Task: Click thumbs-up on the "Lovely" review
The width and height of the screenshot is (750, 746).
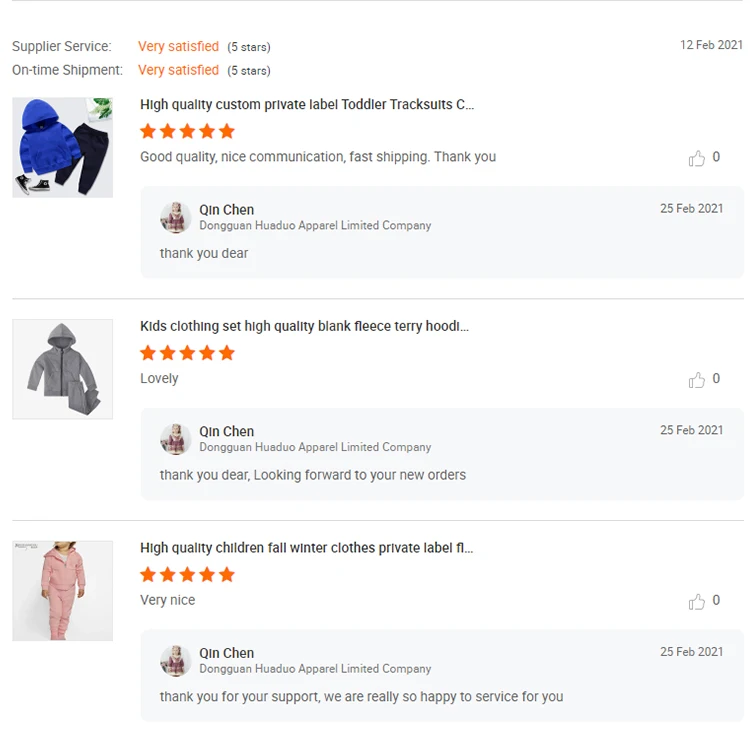Action: click(697, 380)
